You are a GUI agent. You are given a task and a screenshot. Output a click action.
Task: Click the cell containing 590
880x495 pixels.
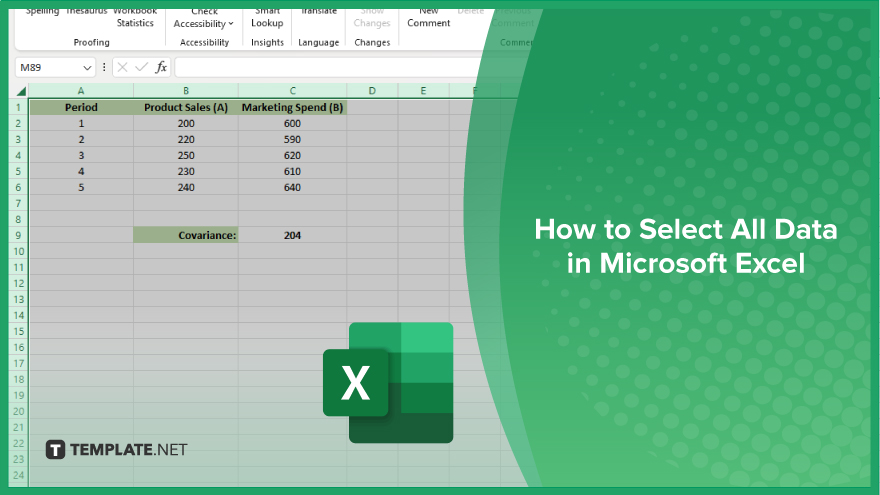tap(292, 139)
